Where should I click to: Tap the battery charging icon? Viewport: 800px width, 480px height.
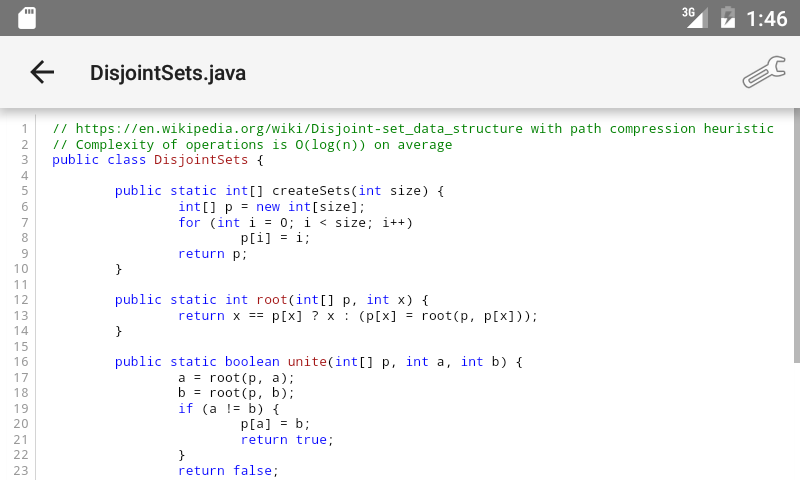pyautogui.click(x=728, y=17)
